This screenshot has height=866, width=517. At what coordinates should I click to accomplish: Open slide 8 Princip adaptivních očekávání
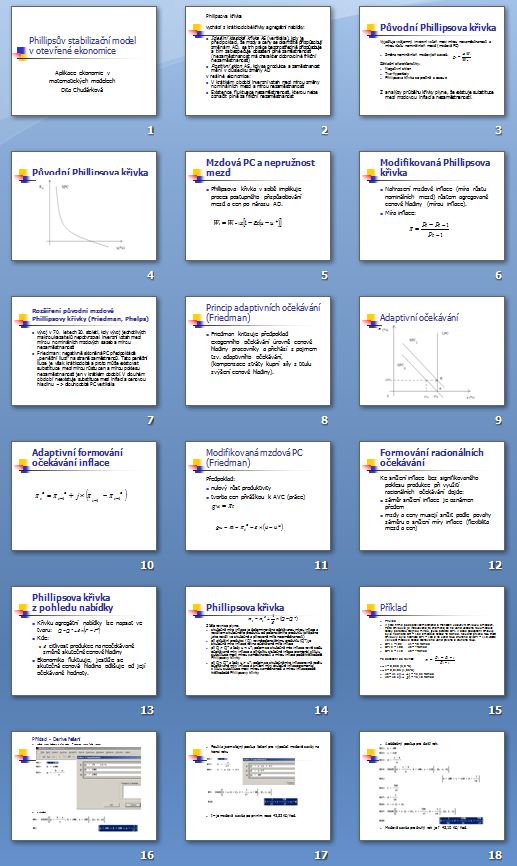coord(258,351)
